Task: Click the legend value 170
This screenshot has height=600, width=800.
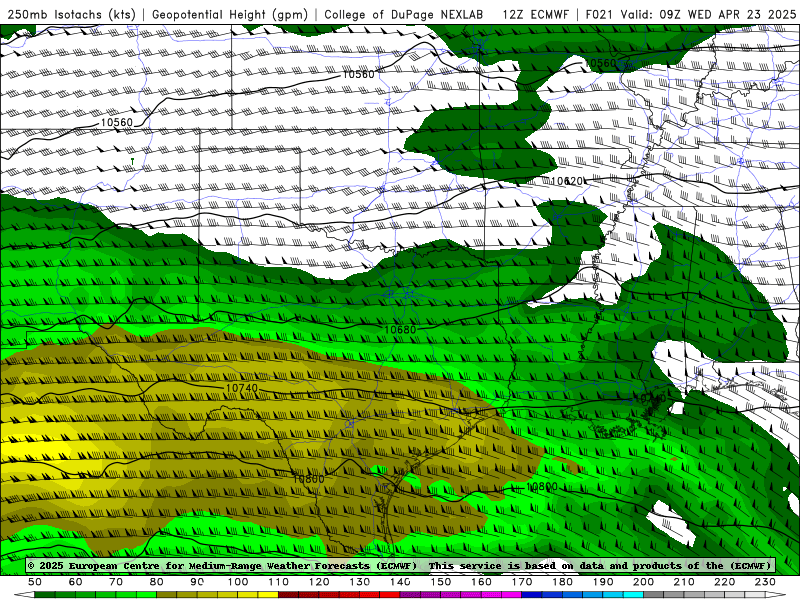Action: (522, 582)
